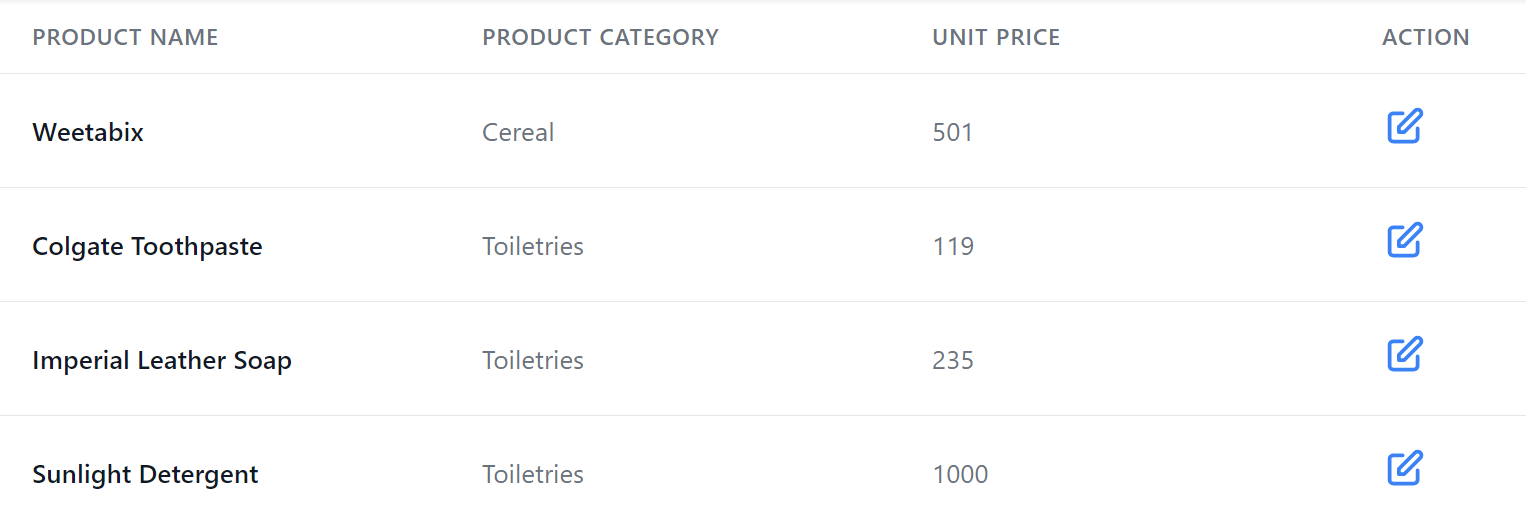Select the Colgate Toothpaste product name
Screen dimensions: 1526x527
(x=147, y=246)
